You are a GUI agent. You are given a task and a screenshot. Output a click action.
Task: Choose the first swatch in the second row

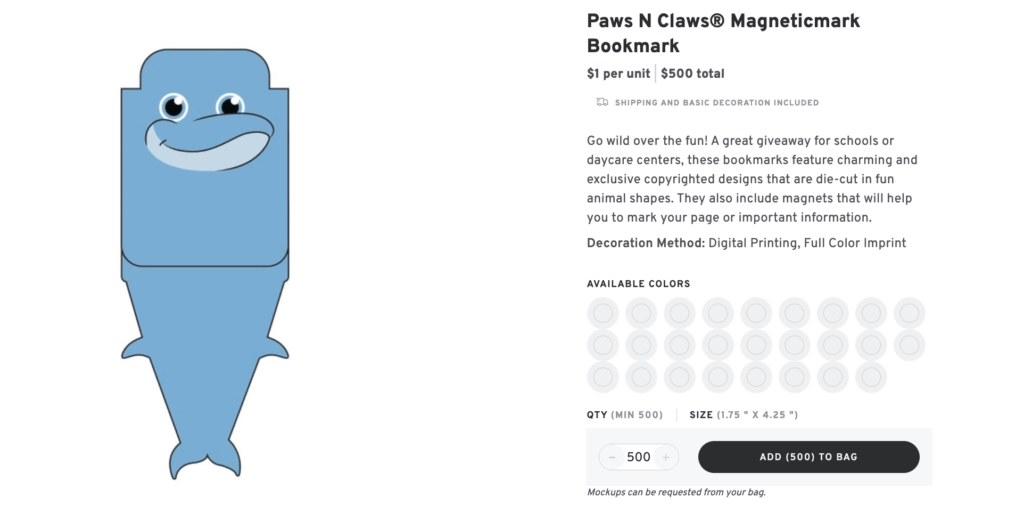pyautogui.click(x=602, y=346)
